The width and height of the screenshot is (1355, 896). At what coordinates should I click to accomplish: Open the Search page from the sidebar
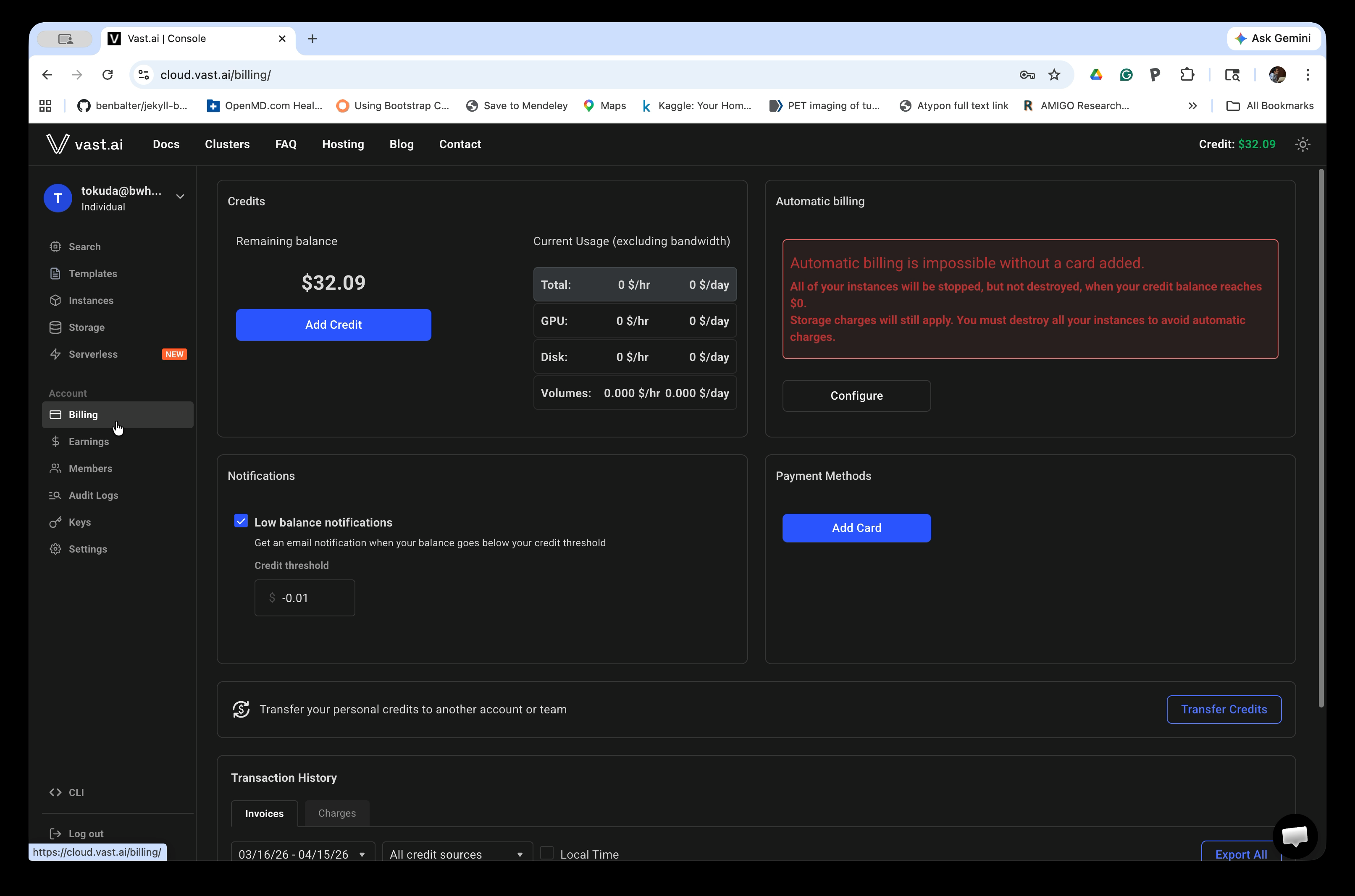(x=84, y=246)
